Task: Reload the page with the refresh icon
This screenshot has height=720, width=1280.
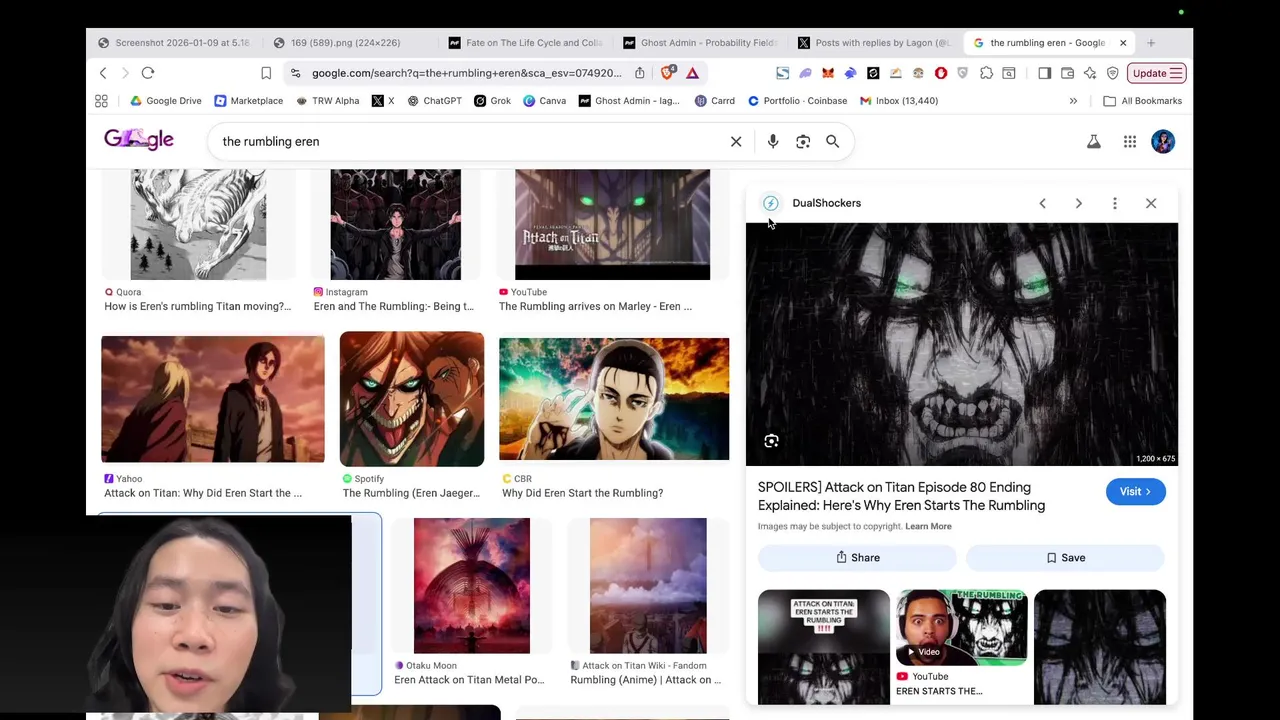Action: [x=148, y=73]
